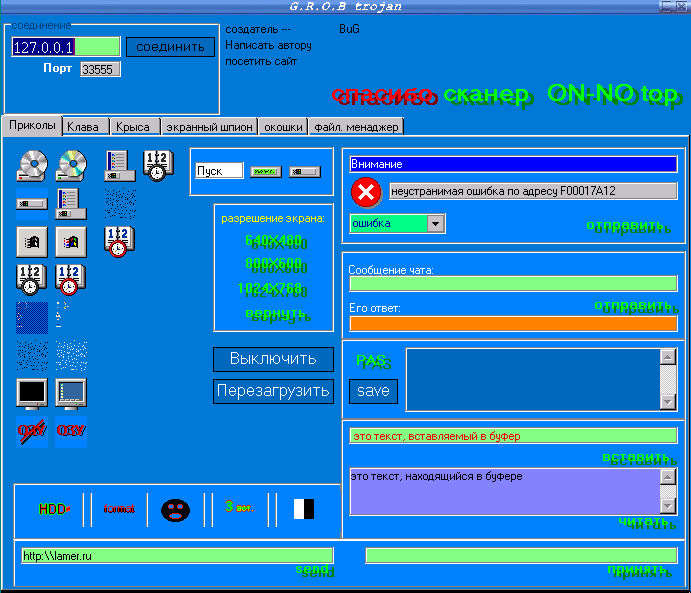Click the black sad face icon
Image resolution: width=691 pixels, height=593 pixels.
[175, 509]
